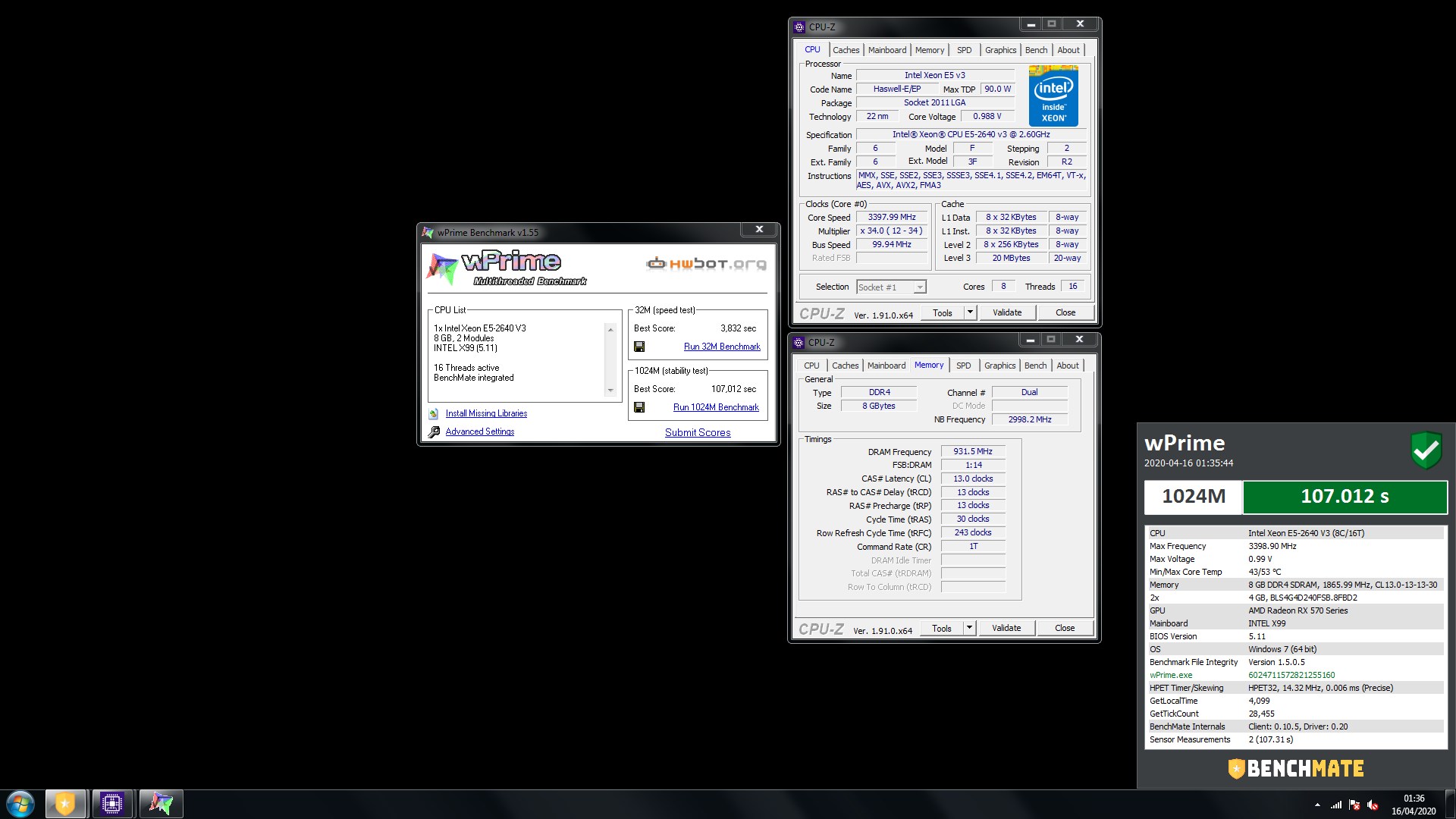The height and width of the screenshot is (819, 1456).
Task: Open Advanced Settings link
Action: [480, 431]
